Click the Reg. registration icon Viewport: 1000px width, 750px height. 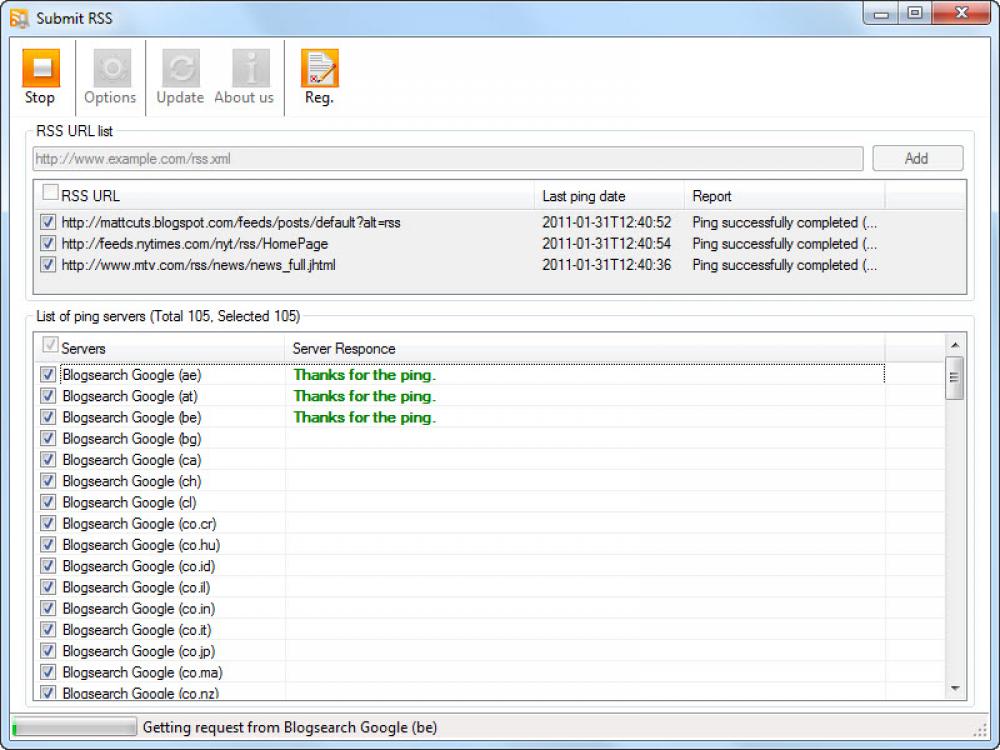[x=319, y=75]
